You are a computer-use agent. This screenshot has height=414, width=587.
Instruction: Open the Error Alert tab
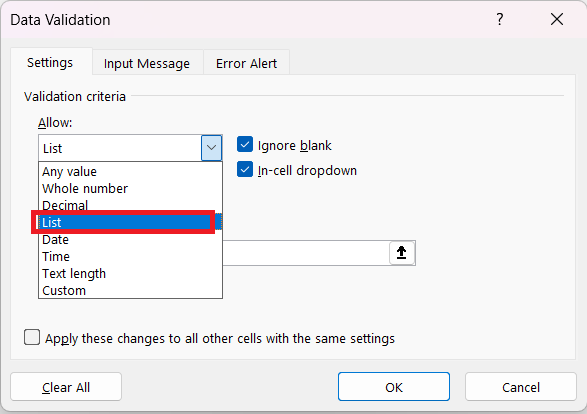click(x=246, y=63)
